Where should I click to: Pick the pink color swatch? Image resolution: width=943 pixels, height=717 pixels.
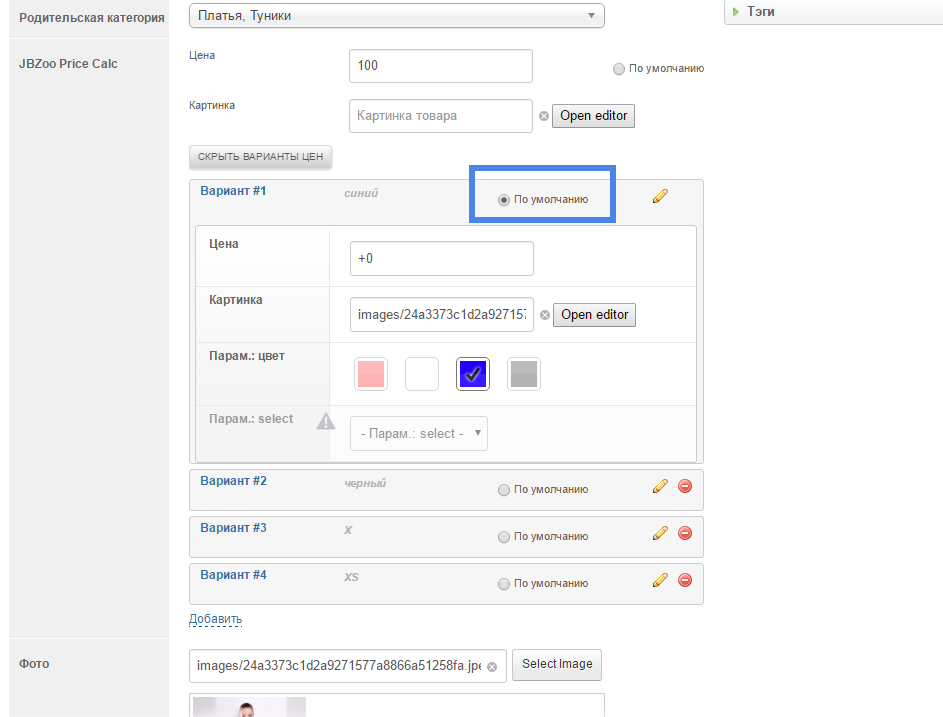(x=371, y=374)
